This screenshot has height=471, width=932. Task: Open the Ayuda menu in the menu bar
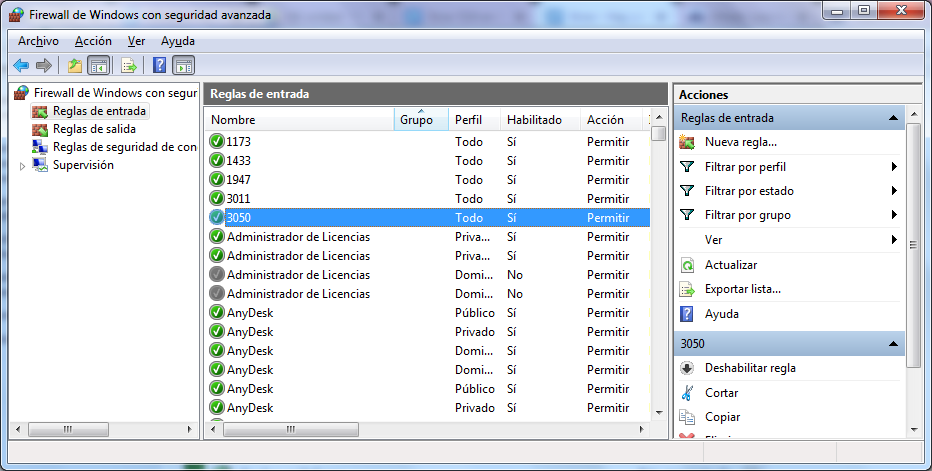pos(178,41)
